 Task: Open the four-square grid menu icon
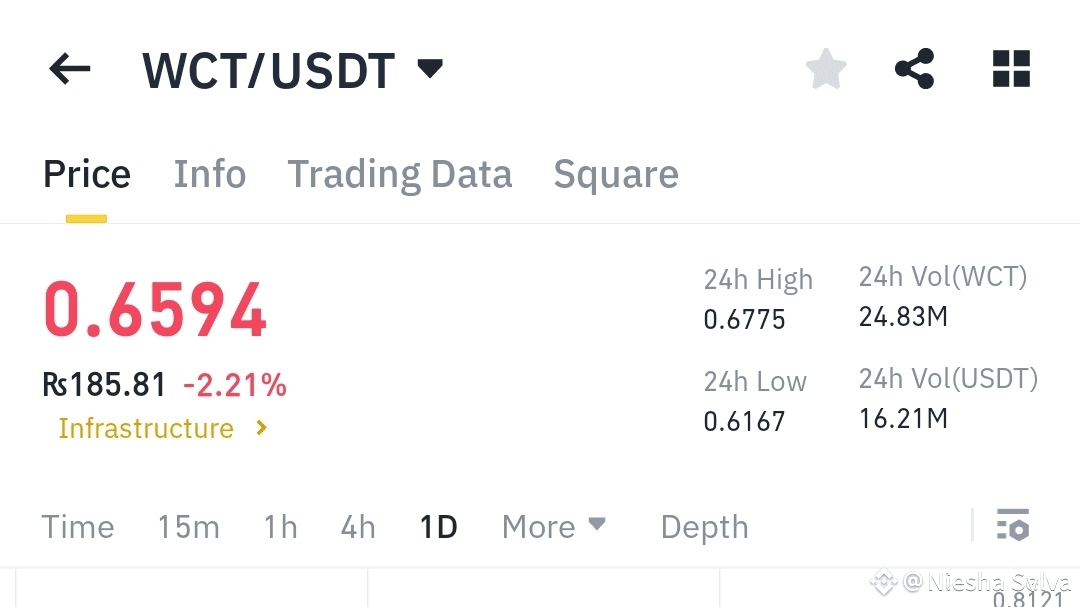[x=1011, y=70]
